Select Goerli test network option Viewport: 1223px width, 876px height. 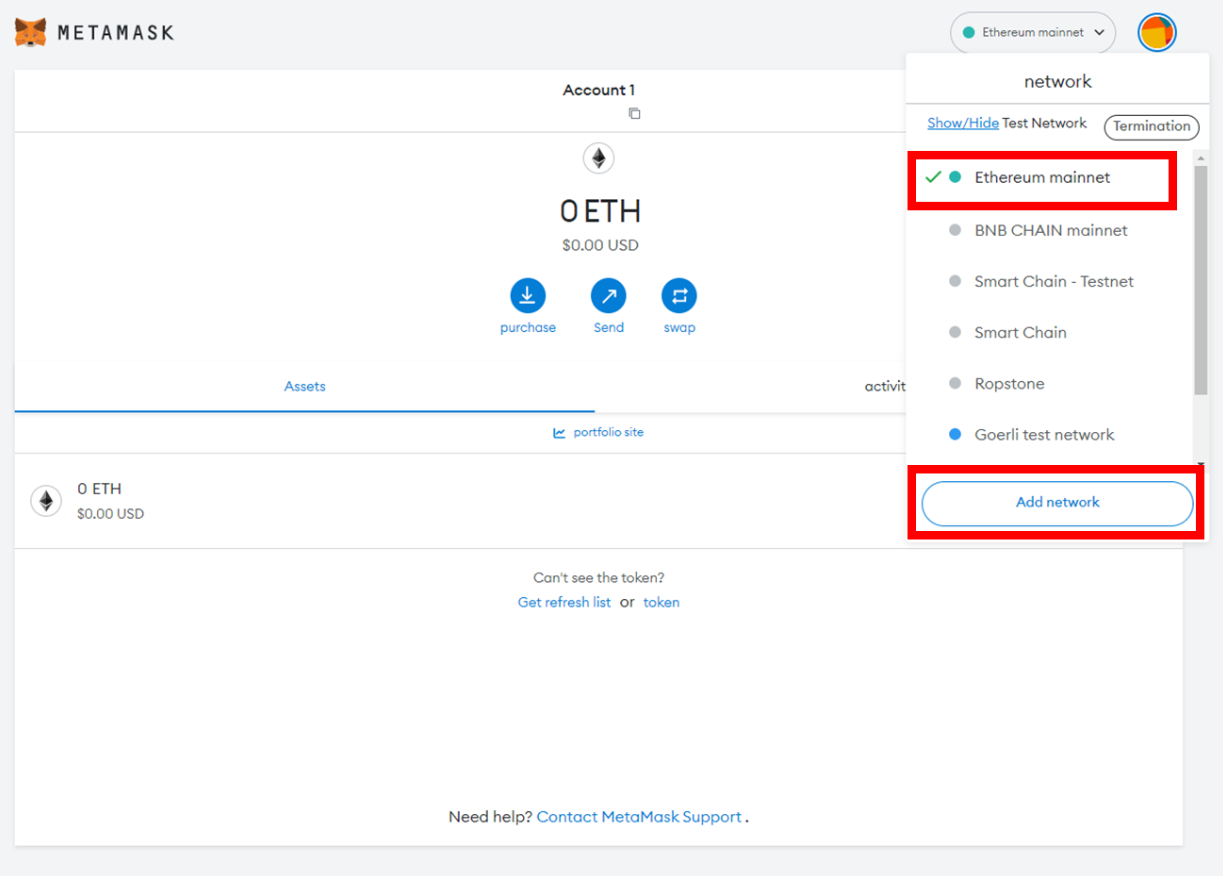(x=1044, y=435)
